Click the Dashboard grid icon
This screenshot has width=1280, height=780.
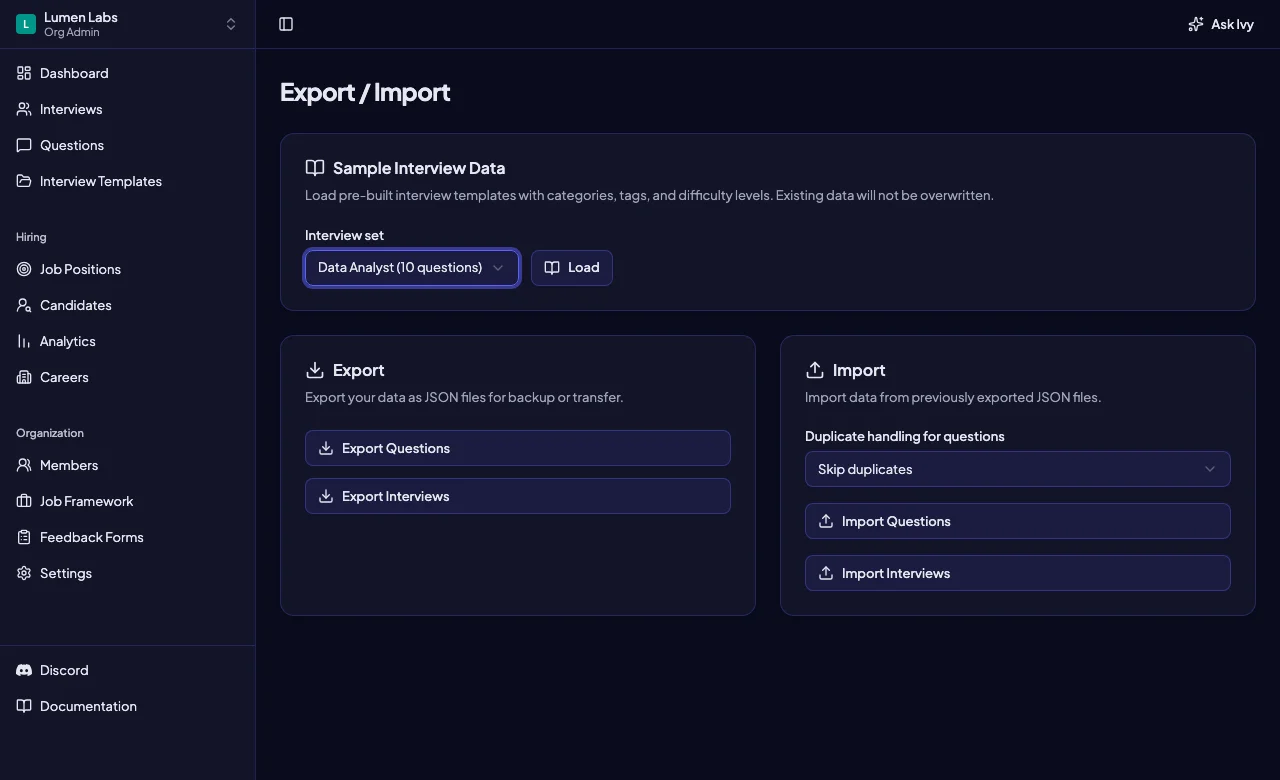pyautogui.click(x=24, y=73)
